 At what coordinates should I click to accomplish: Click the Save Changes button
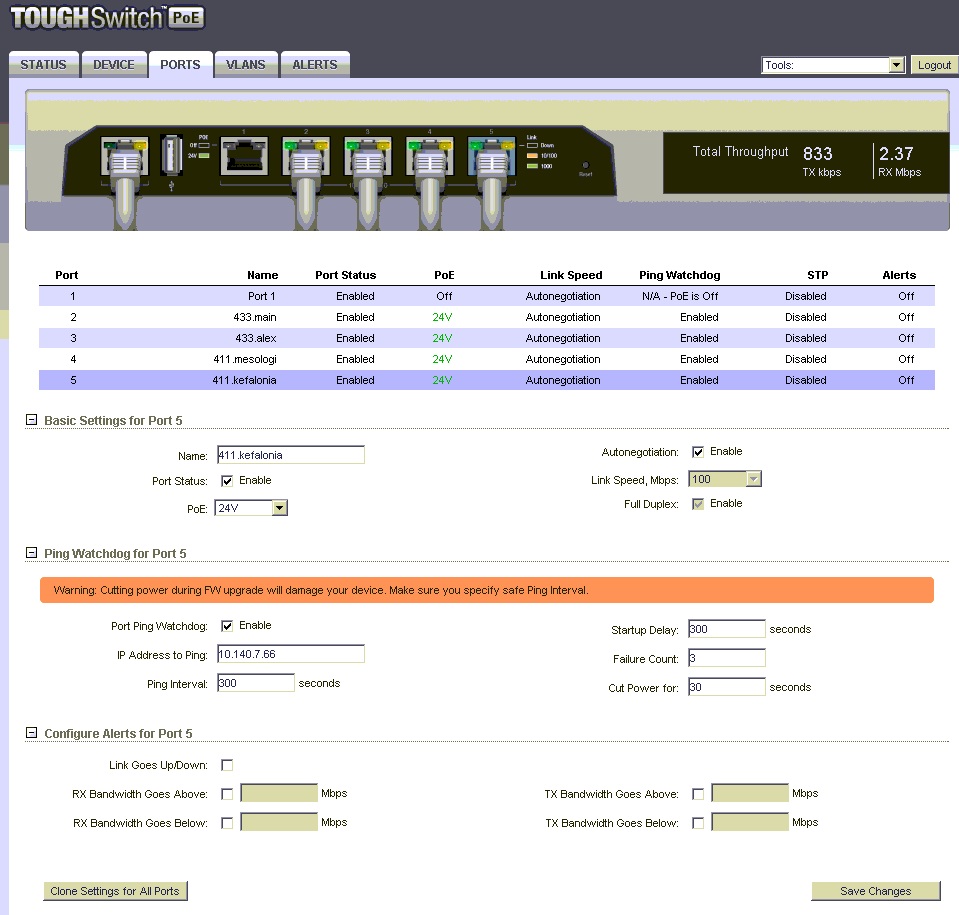pyautogui.click(x=875, y=891)
